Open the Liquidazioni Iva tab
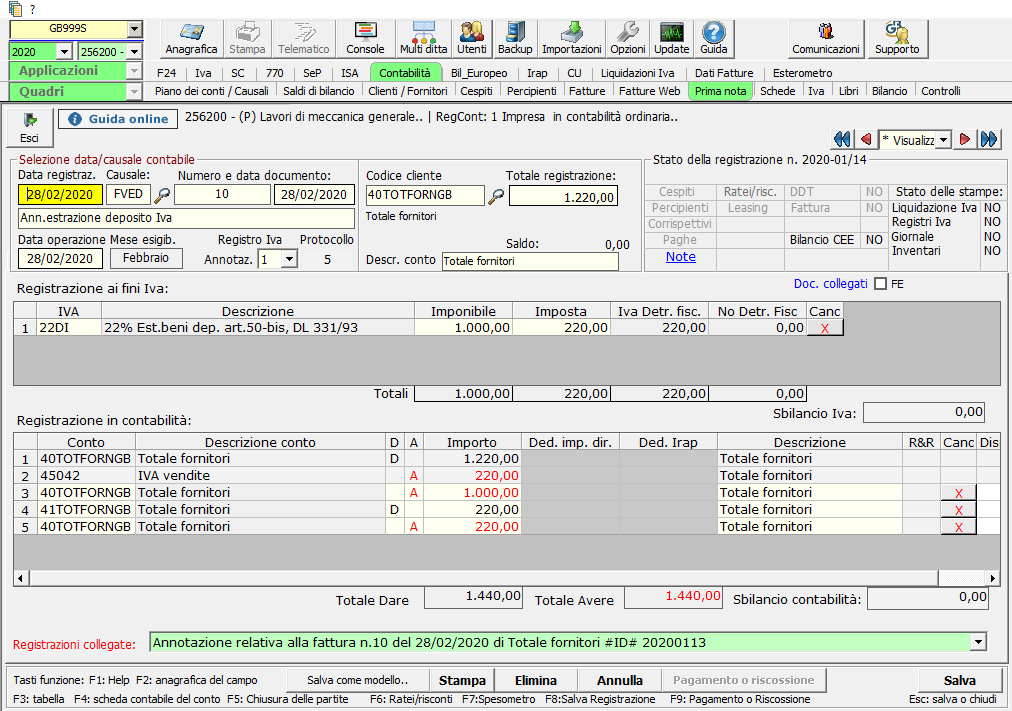1012x711 pixels. 638,73
